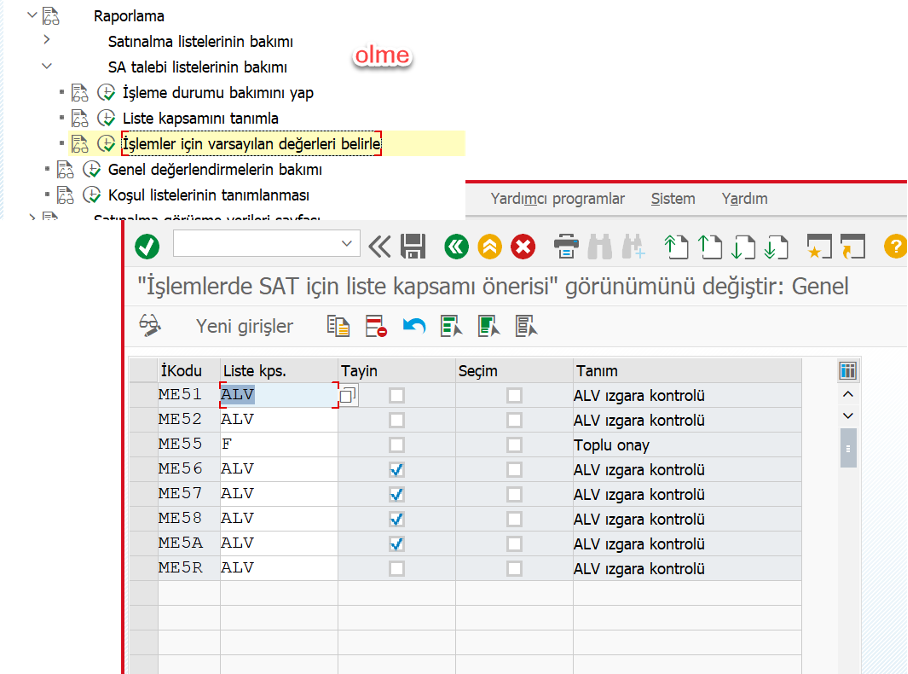Jump to first page icon
This screenshot has height=674, width=908.
[676, 247]
